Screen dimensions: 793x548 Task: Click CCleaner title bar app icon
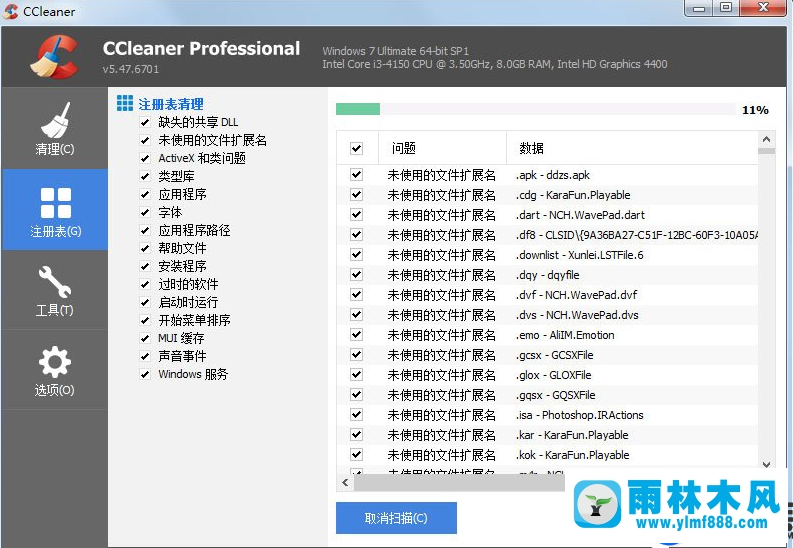tap(10, 11)
